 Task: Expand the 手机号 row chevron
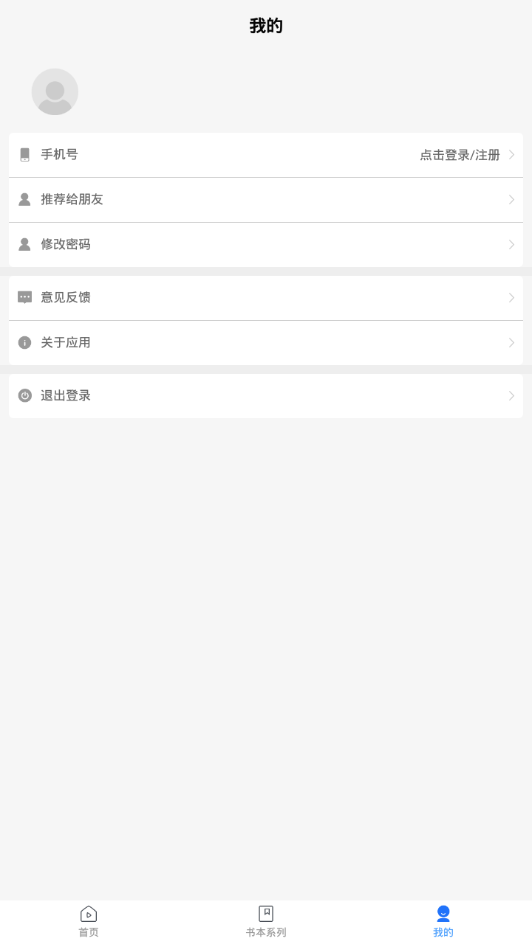pyautogui.click(x=512, y=155)
